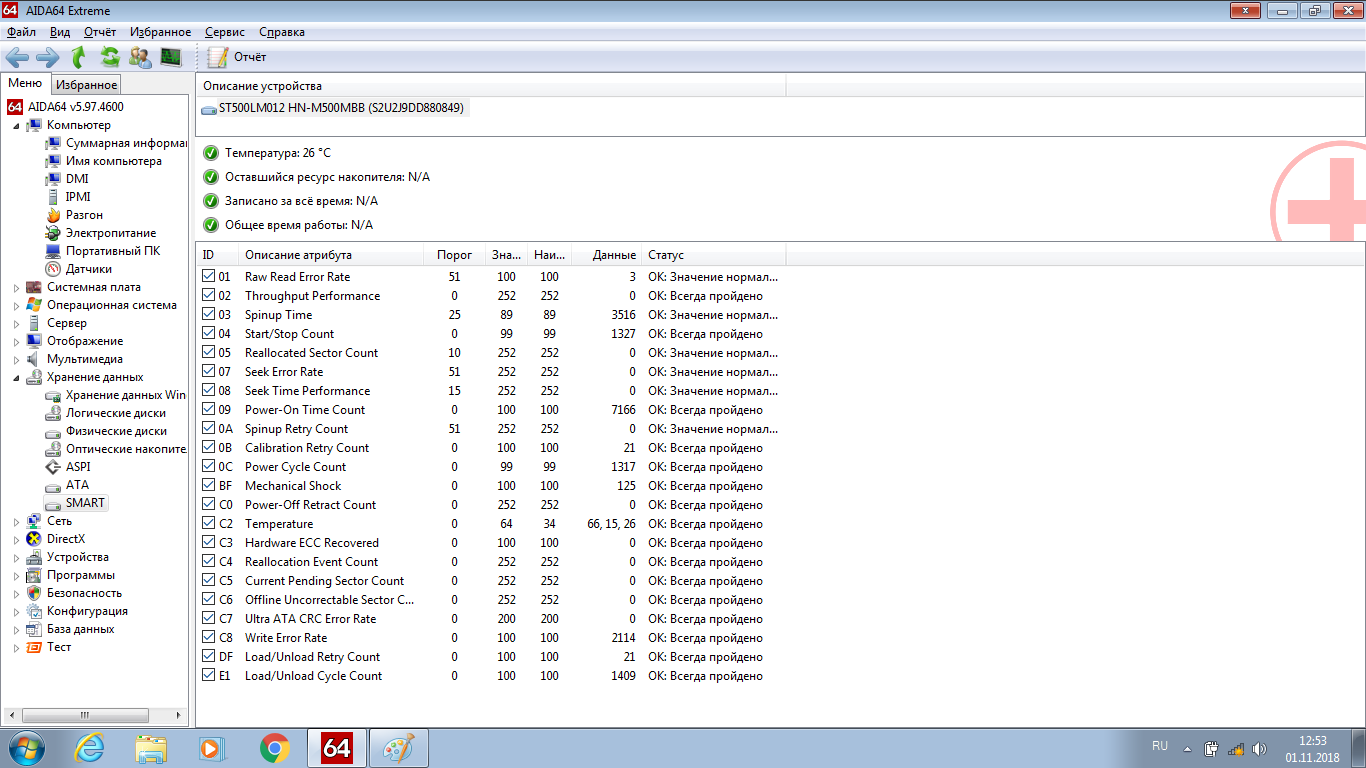This screenshot has width=1366, height=768.
Task: Open Internet Explorer from taskbar
Action: coord(89,747)
